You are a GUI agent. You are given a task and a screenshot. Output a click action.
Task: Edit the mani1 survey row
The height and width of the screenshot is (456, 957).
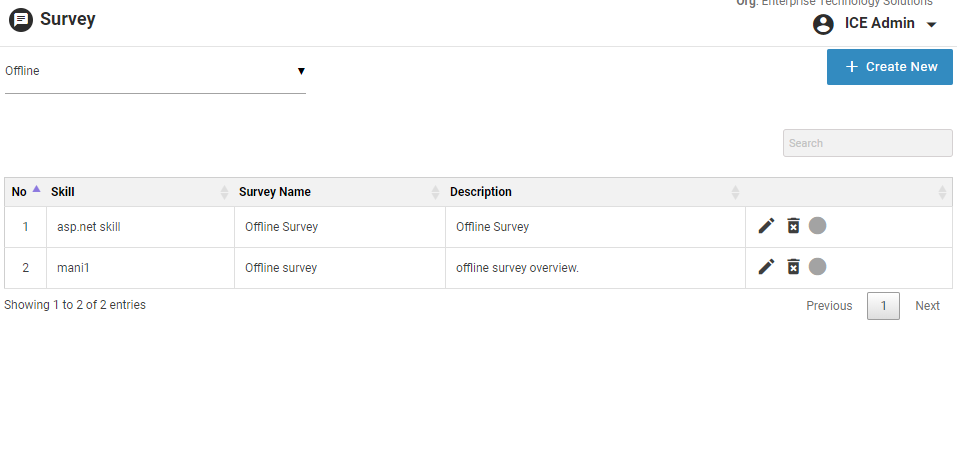pyautogui.click(x=766, y=266)
